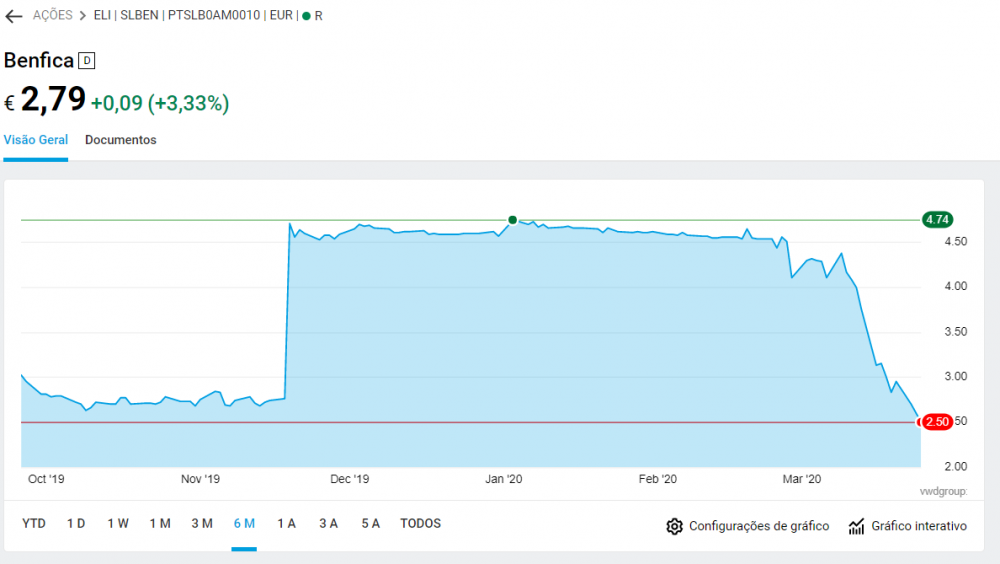Select the 3 A chart range

328,523
